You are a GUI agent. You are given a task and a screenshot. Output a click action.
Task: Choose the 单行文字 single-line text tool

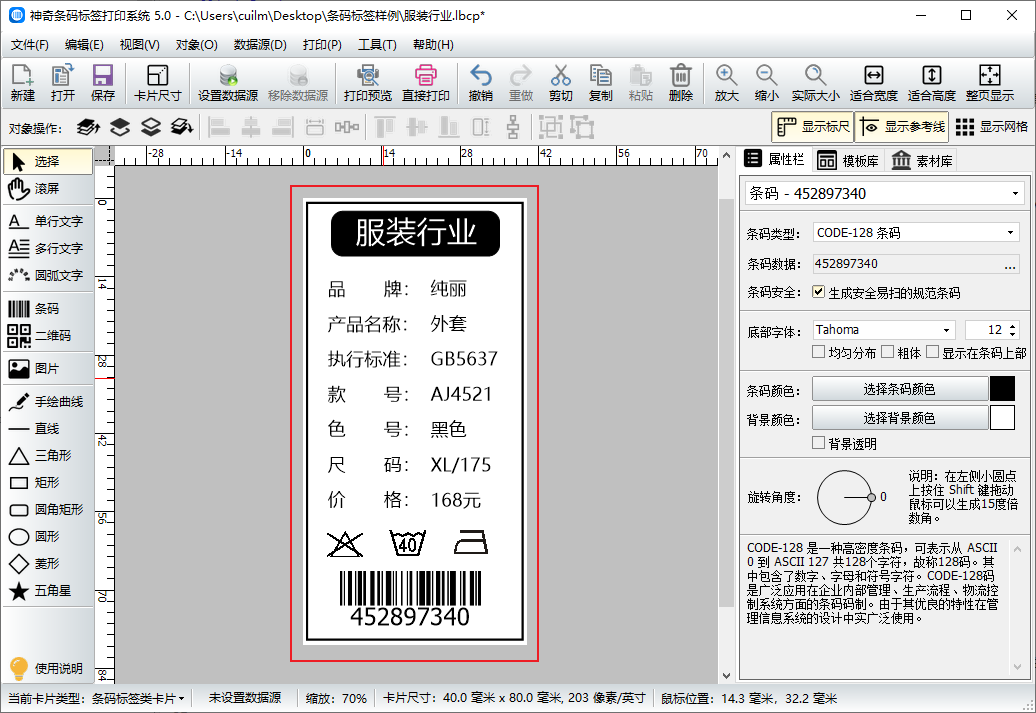point(48,221)
